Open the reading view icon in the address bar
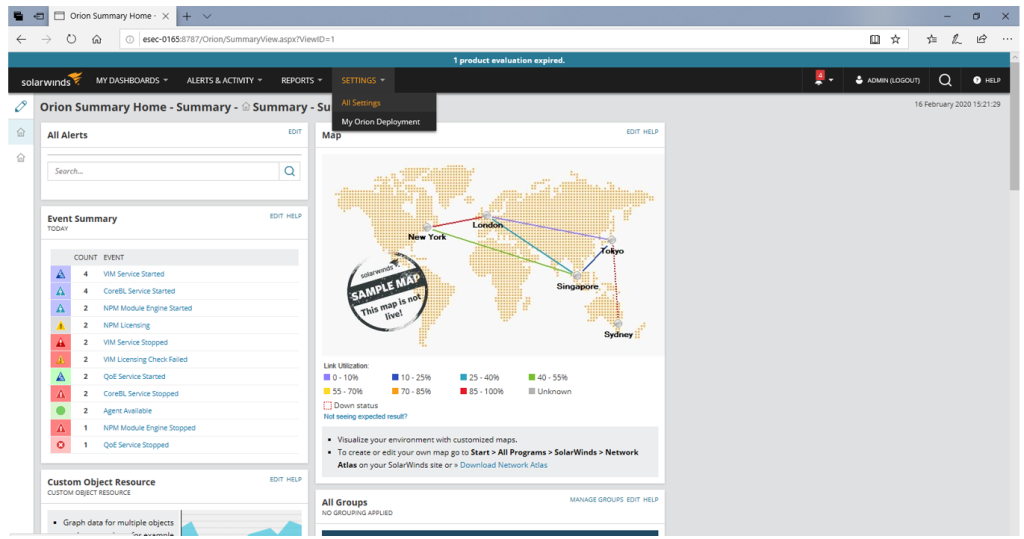Screen dimensions: 1024x539 coord(875,39)
